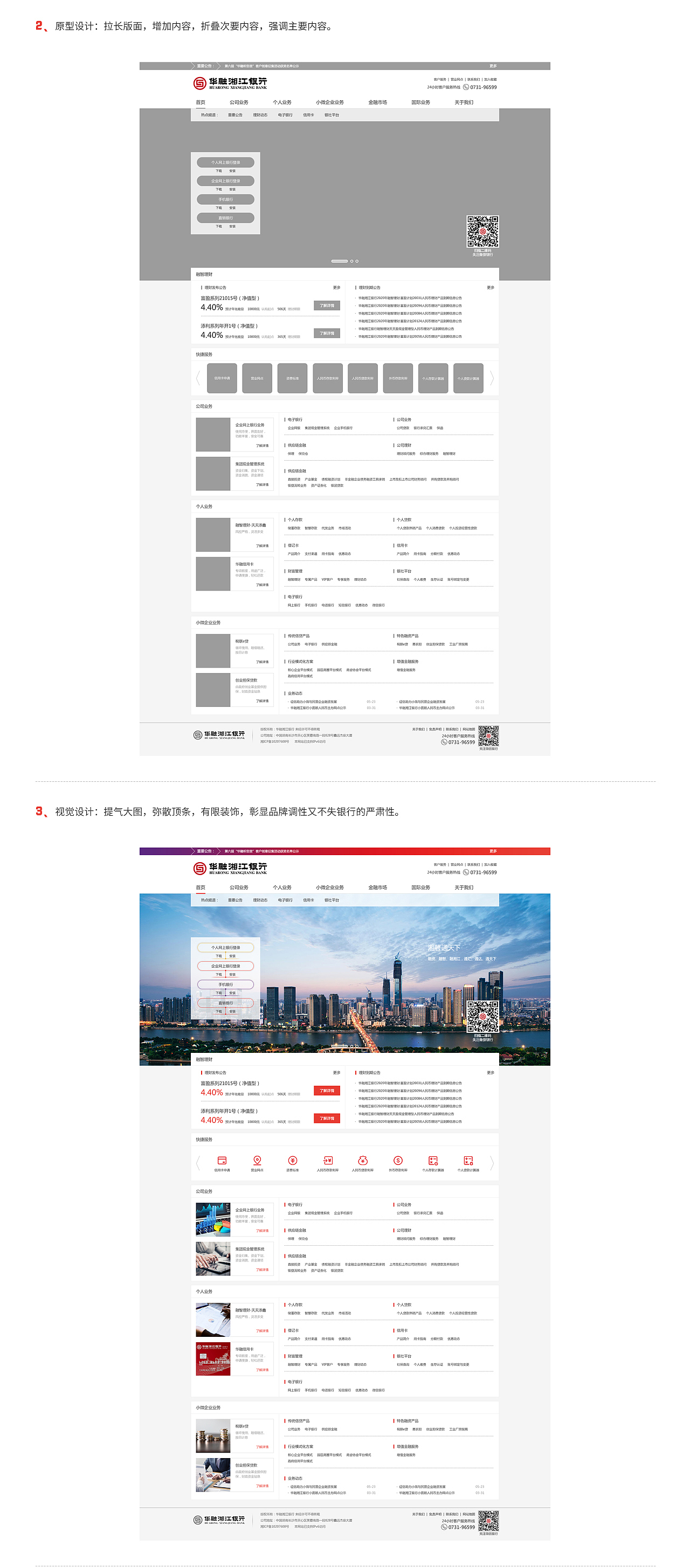
Task: Open 个人业务 nav tab in colored design
Action: (x=282, y=887)
